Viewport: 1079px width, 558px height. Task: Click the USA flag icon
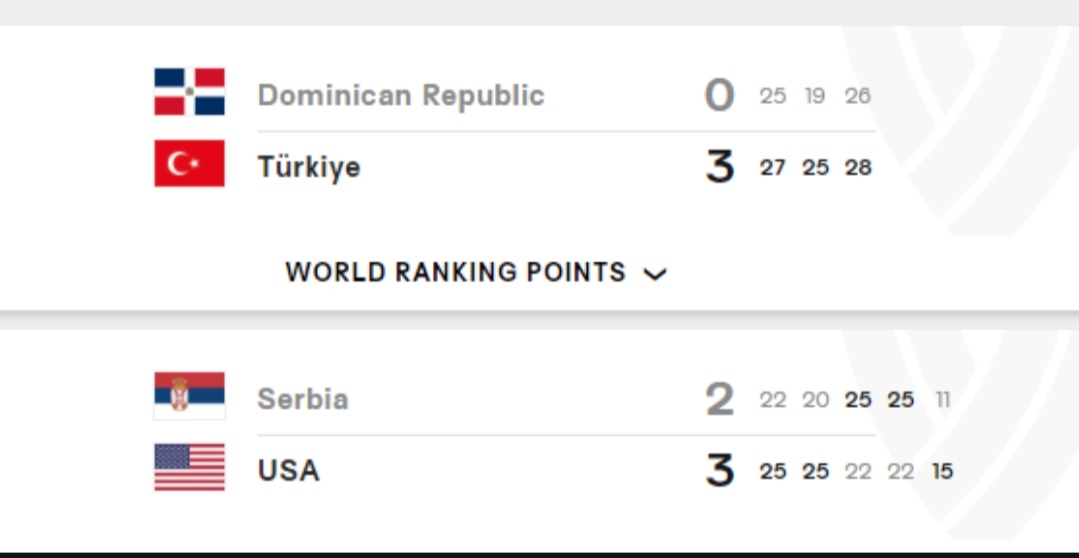click(189, 467)
